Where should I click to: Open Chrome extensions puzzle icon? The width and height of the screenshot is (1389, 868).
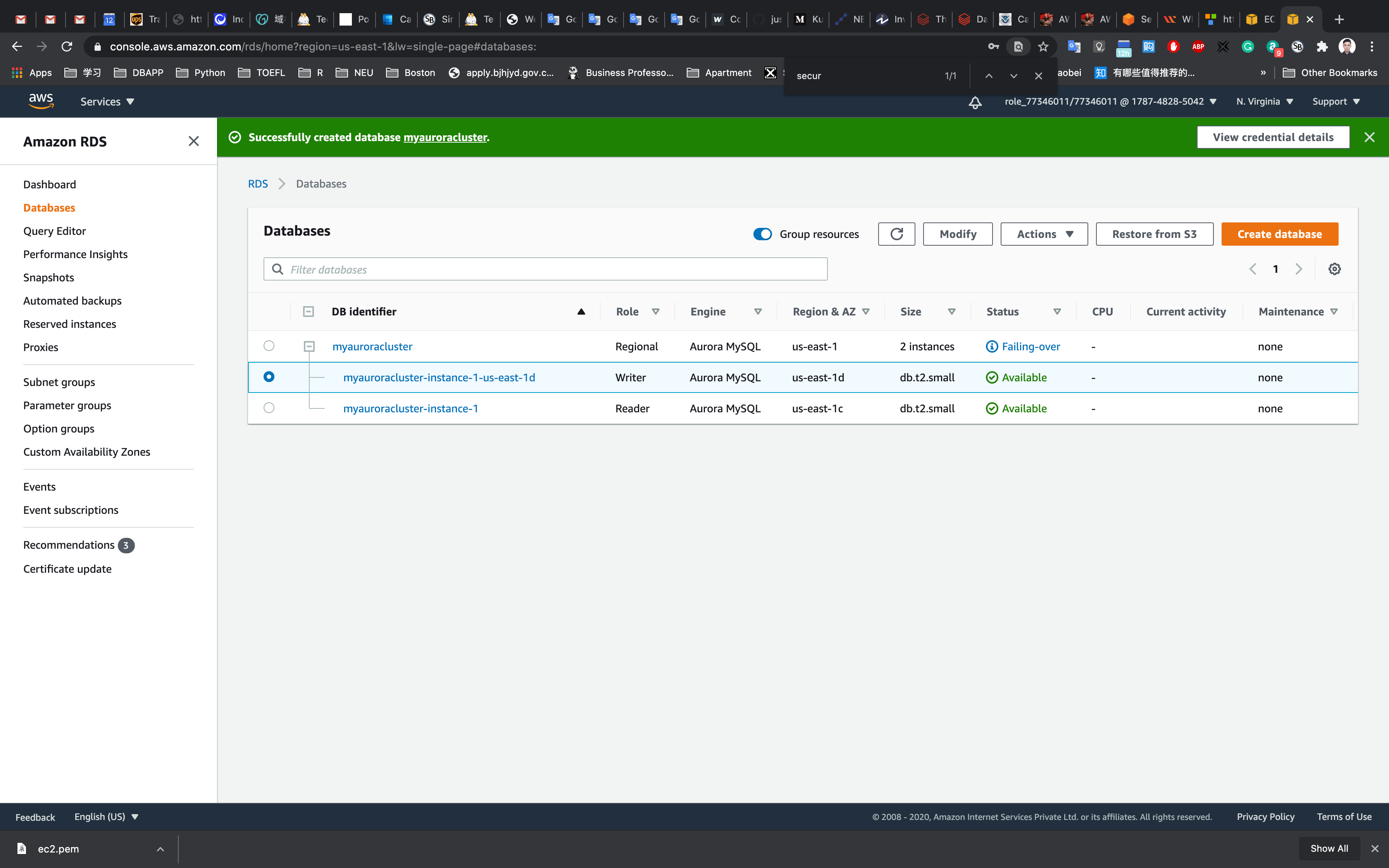[1322, 46]
